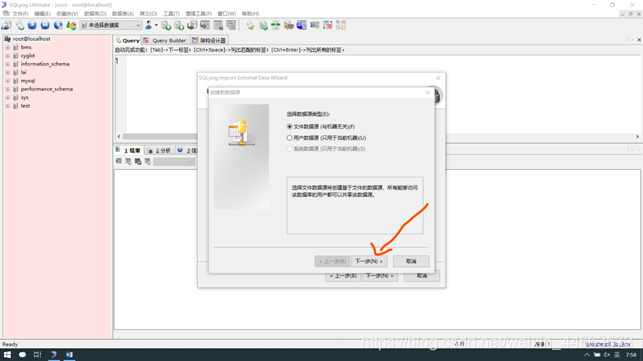Expand the test database node

point(7,106)
